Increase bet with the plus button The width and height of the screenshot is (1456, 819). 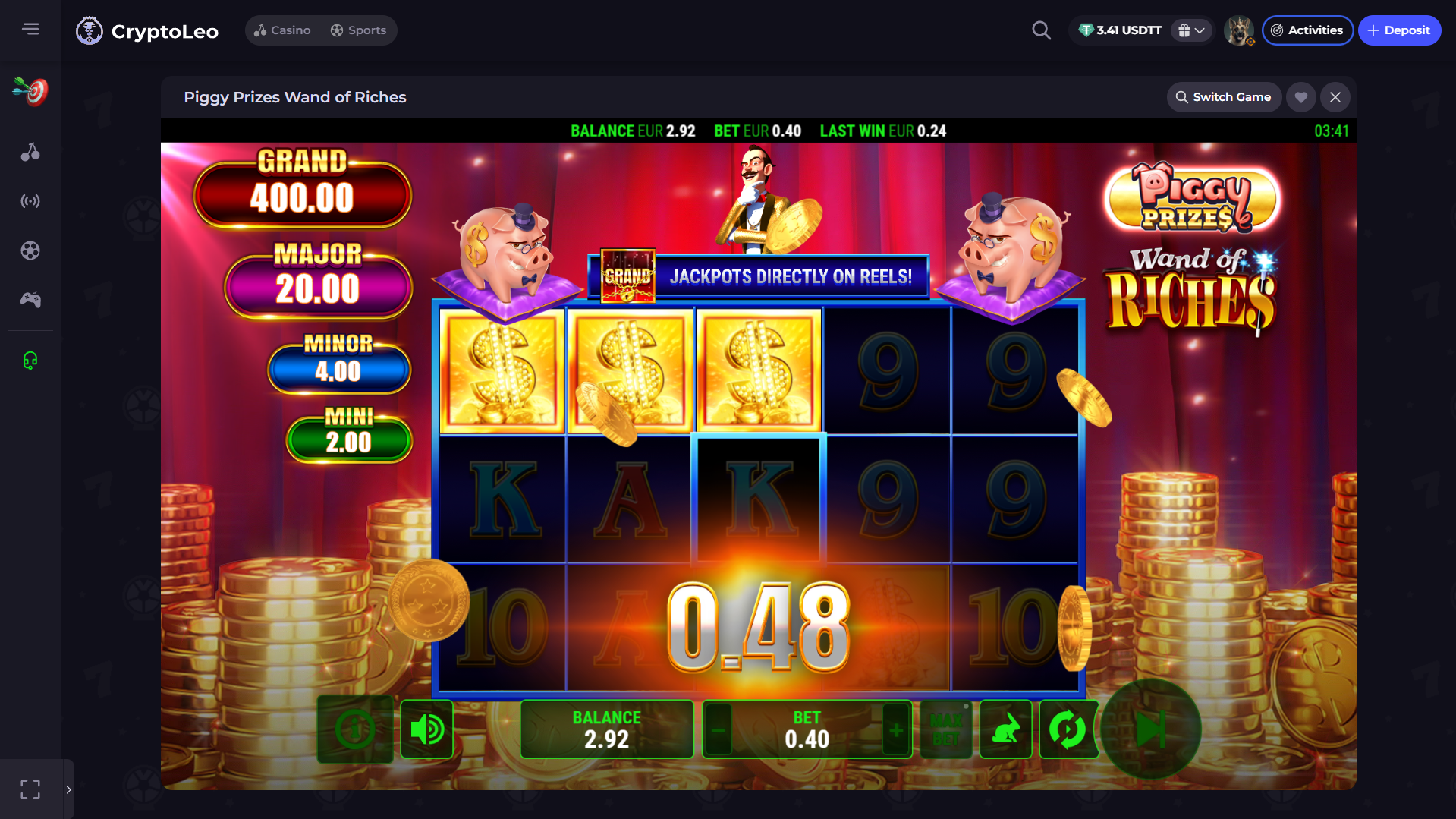pos(895,730)
